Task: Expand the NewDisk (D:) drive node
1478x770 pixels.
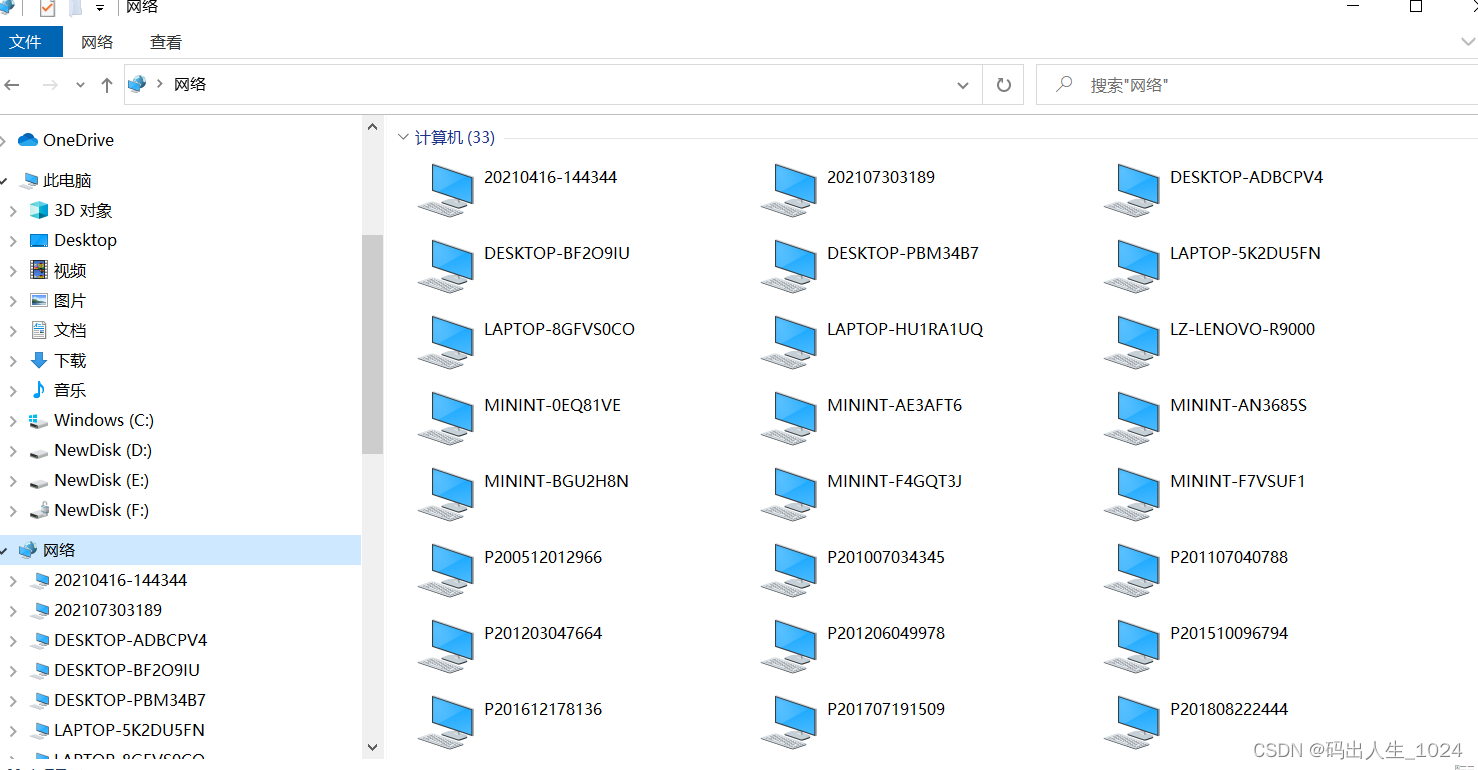Action: (x=13, y=451)
